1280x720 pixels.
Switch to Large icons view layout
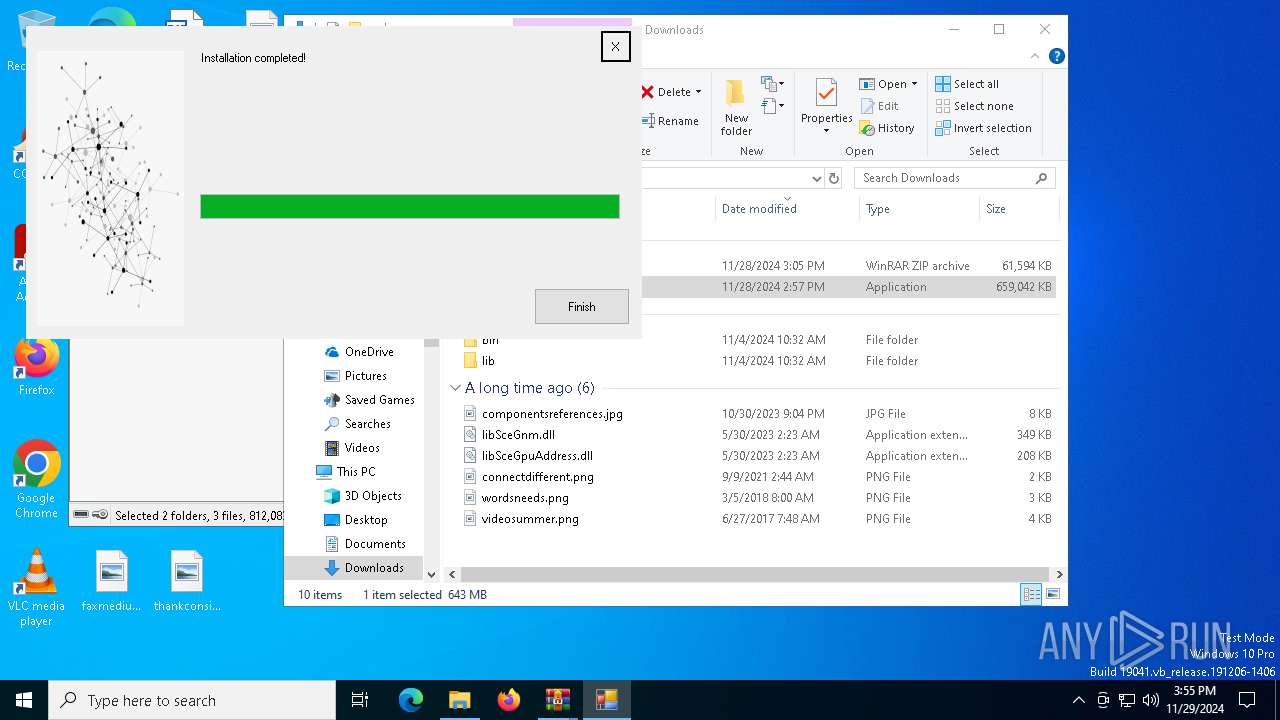pyautogui.click(x=1052, y=594)
